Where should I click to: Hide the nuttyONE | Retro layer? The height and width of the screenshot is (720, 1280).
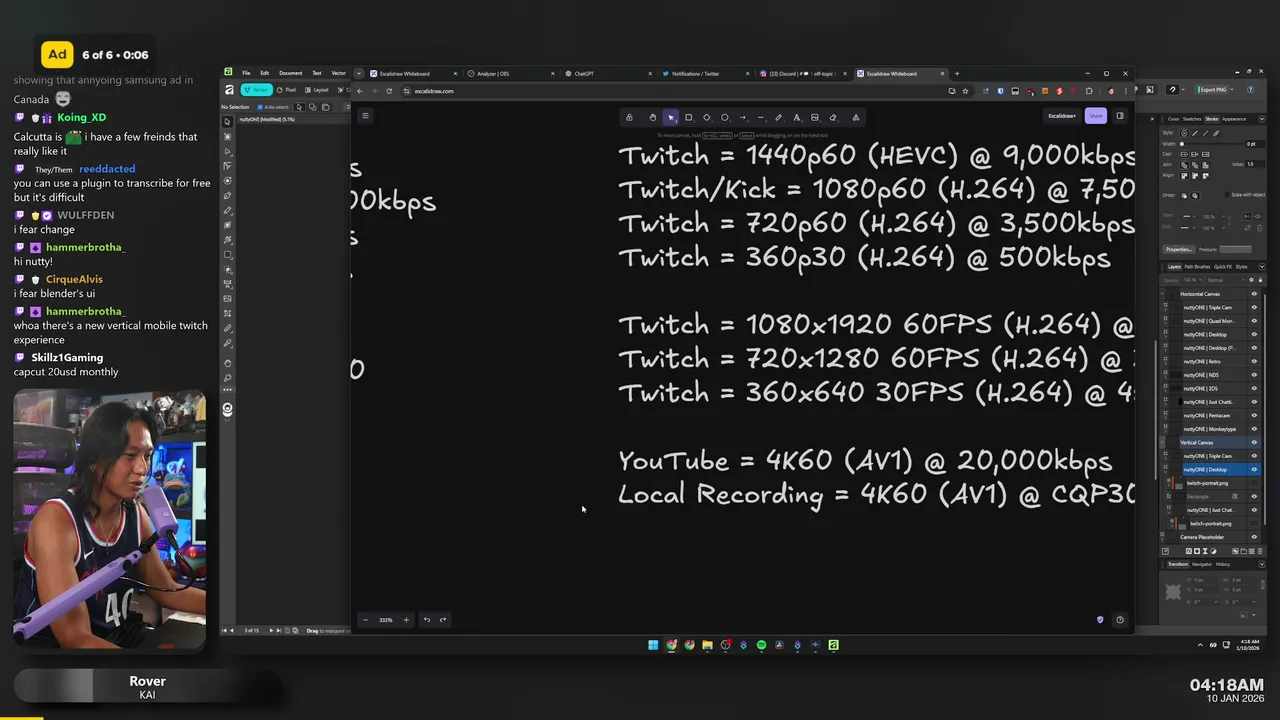point(1254,361)
